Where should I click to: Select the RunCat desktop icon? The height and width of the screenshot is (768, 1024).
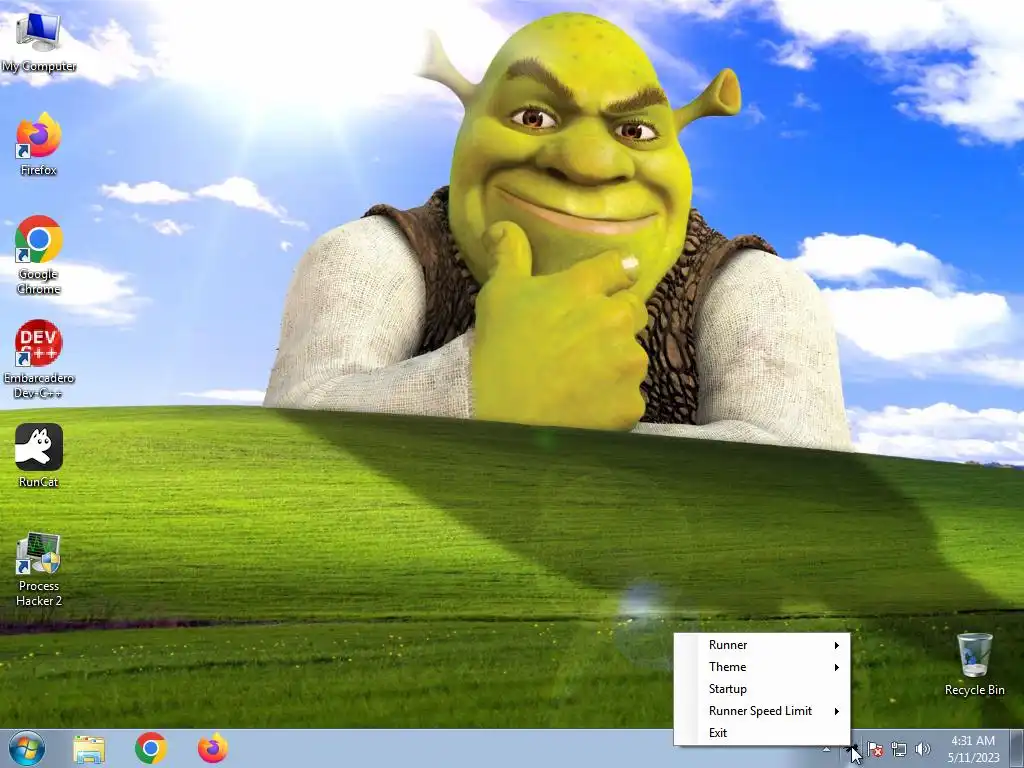click(39, 455)
